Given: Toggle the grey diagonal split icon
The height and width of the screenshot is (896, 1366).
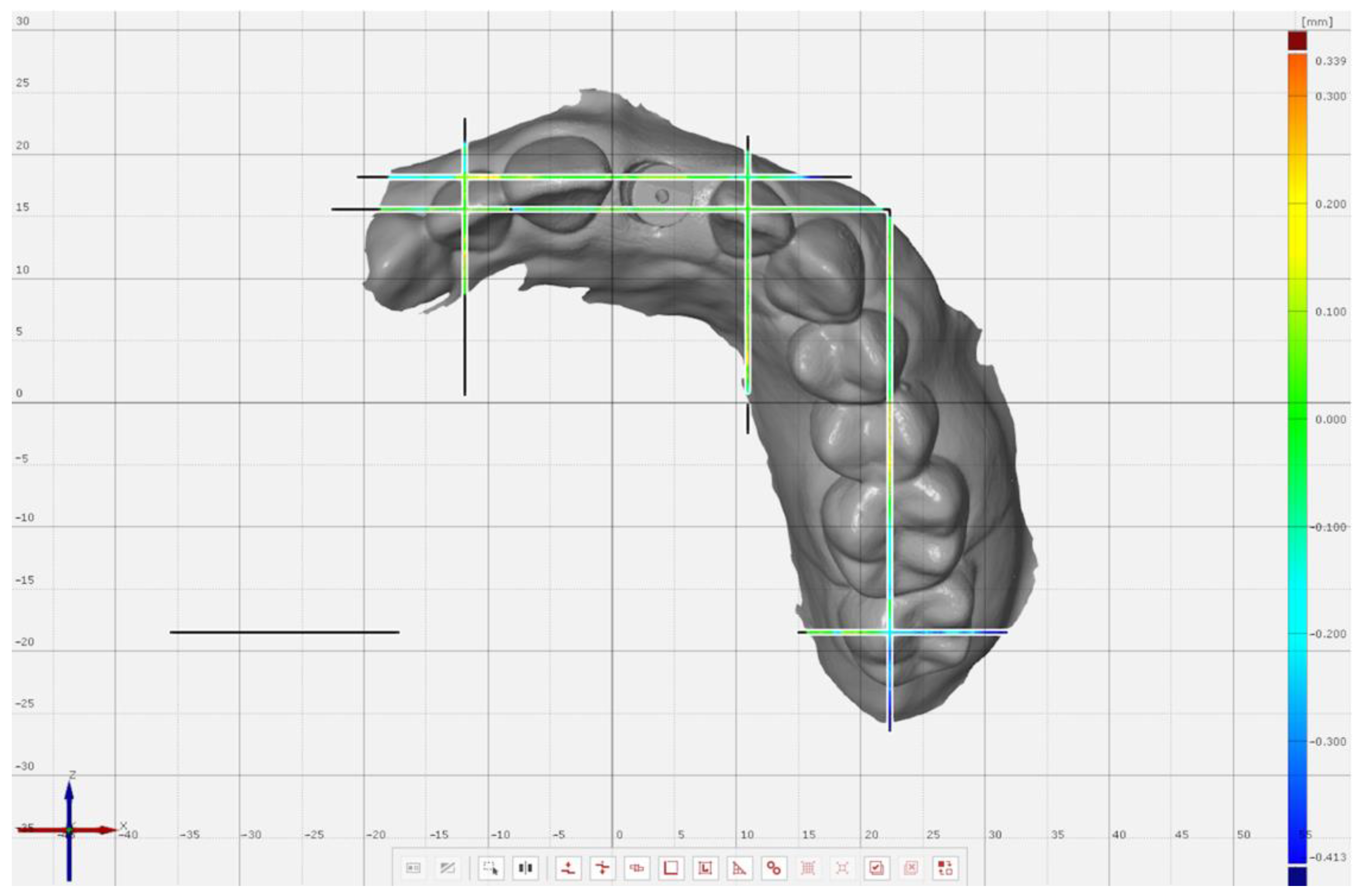Looking at the screenshot, I should click(447, 868).
